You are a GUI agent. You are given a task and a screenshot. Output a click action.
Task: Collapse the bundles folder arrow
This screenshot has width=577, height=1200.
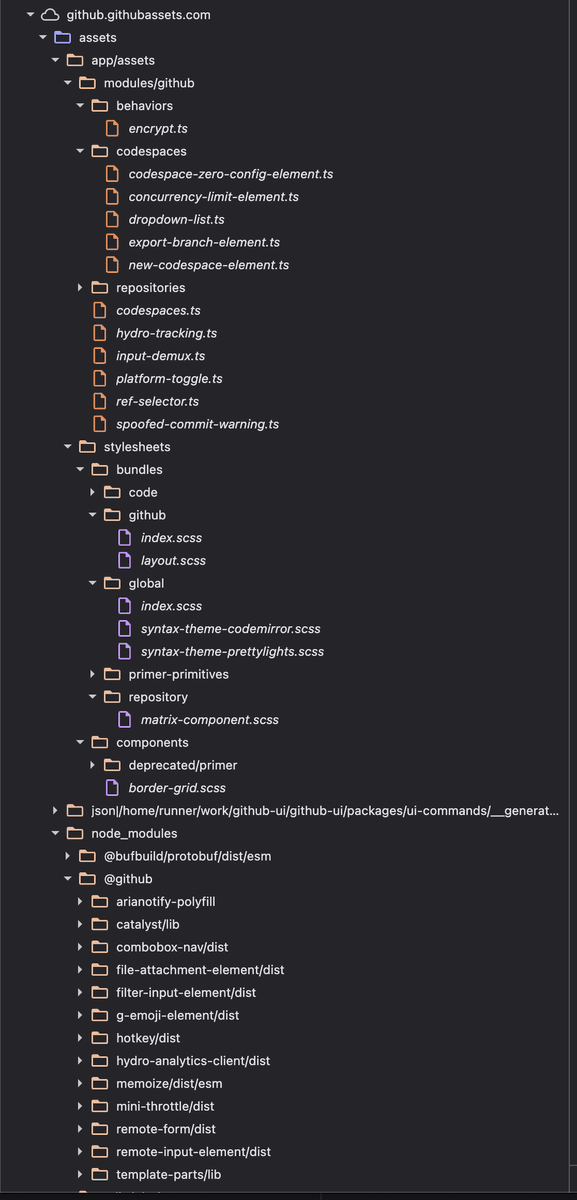tap(80, 470)
